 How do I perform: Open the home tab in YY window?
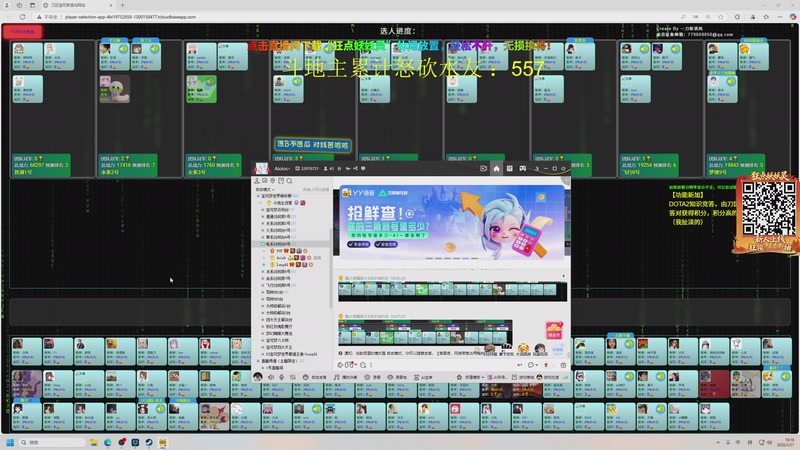[496, 168]
